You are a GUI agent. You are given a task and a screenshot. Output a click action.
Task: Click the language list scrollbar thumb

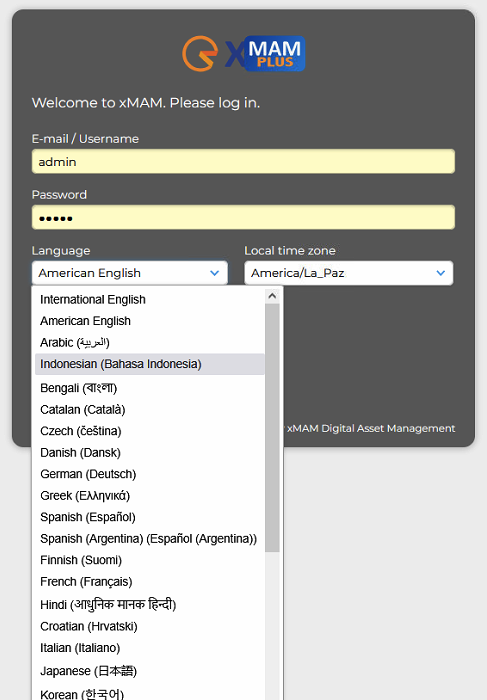272,428
